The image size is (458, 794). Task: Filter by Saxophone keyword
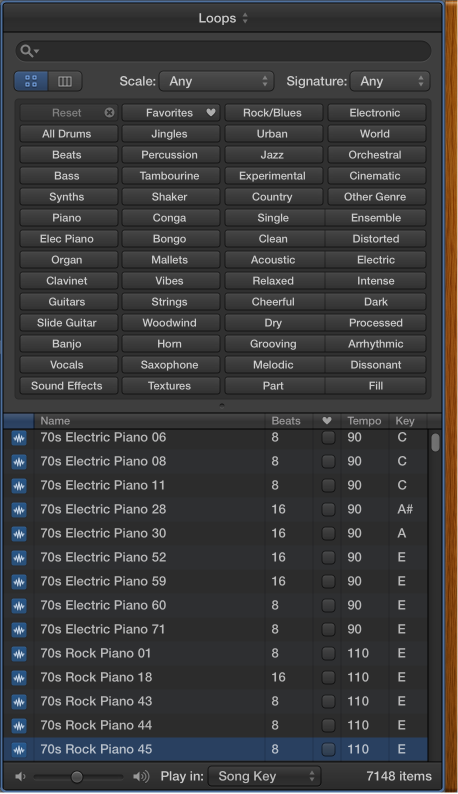tap(171, 365)
